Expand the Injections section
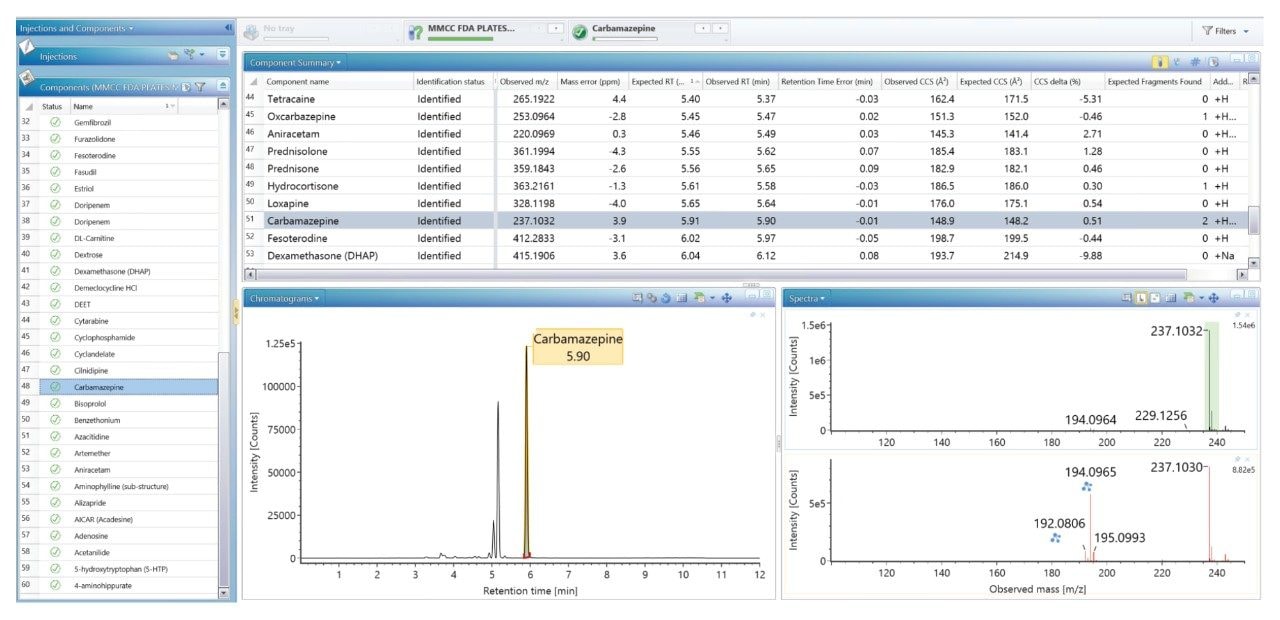The image size is (1280, 620). (x=223, y=55)
